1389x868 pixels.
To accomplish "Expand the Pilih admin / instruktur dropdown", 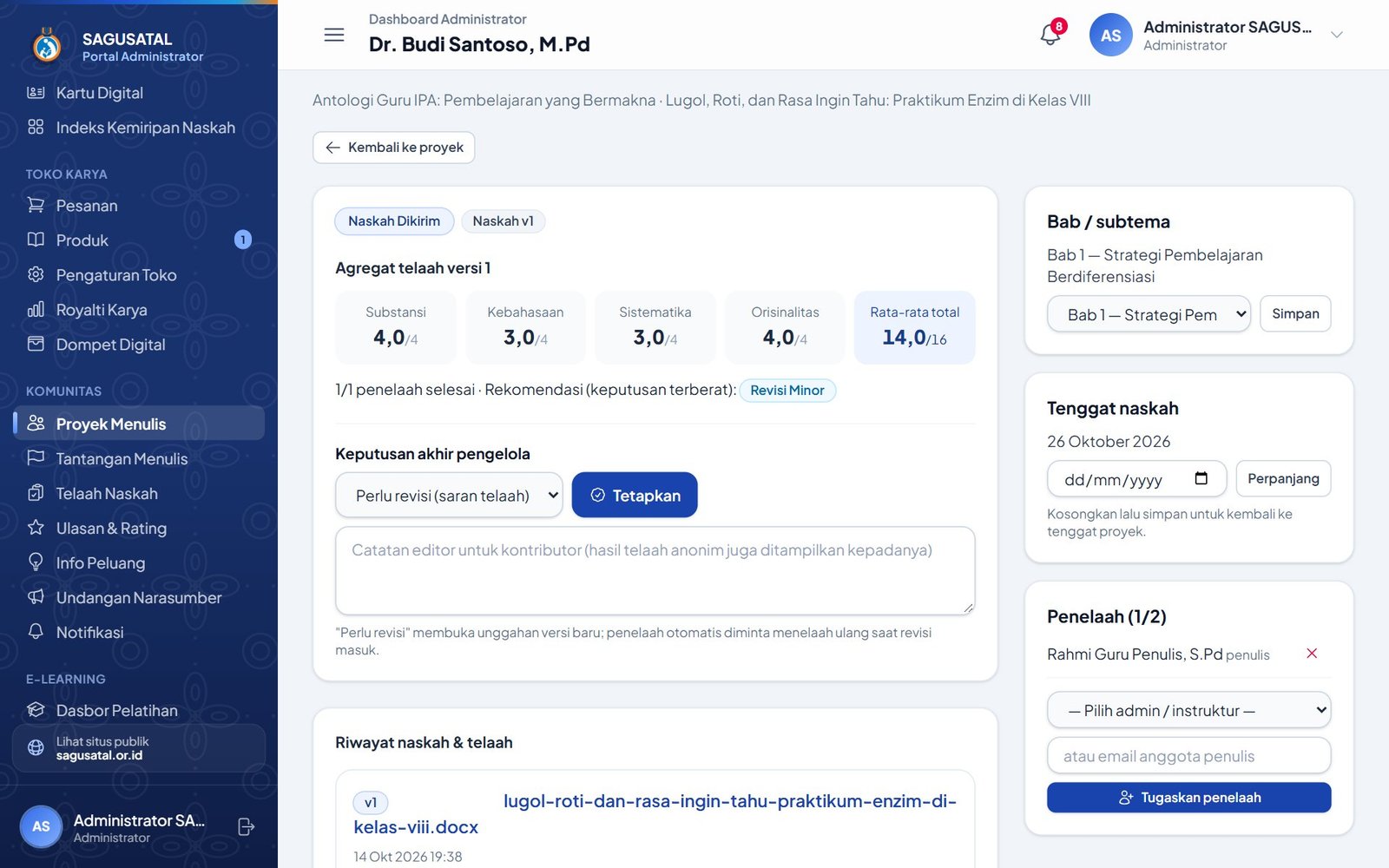I will pos(1188,710).
